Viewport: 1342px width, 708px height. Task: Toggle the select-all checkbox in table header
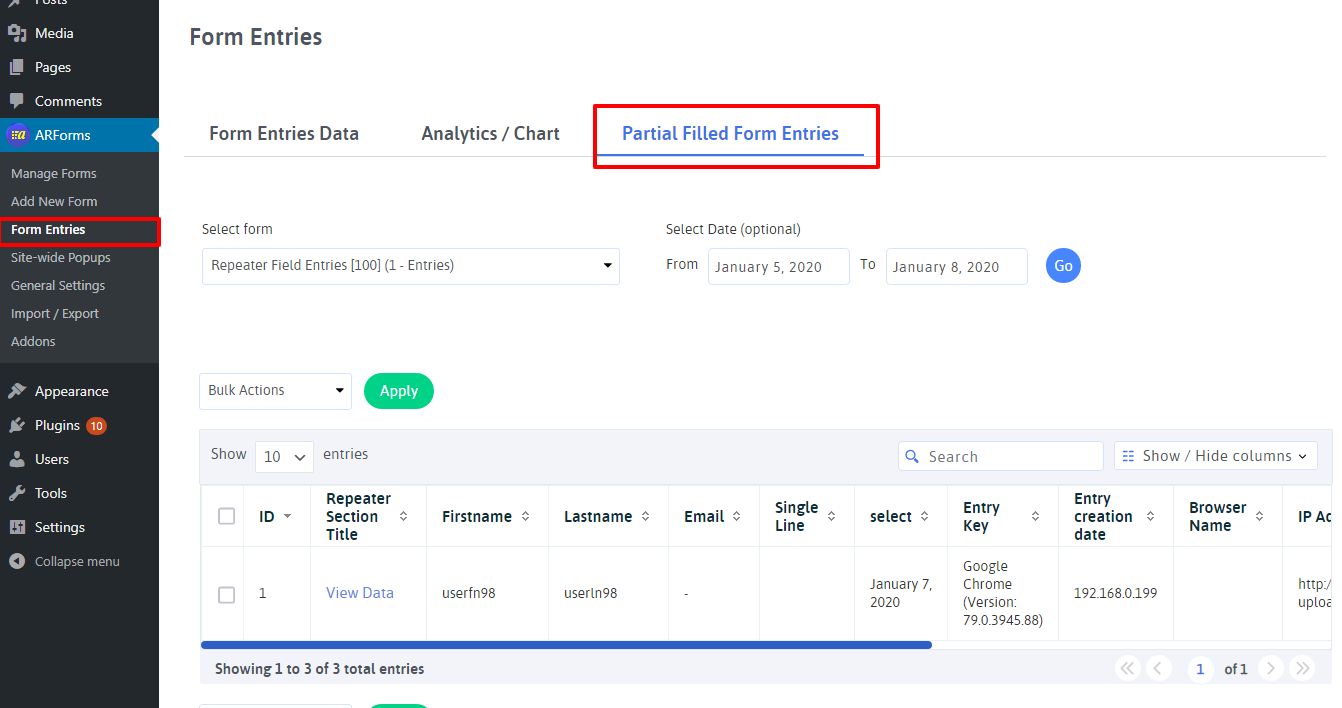pyautogui.click(x=226, y=516)
